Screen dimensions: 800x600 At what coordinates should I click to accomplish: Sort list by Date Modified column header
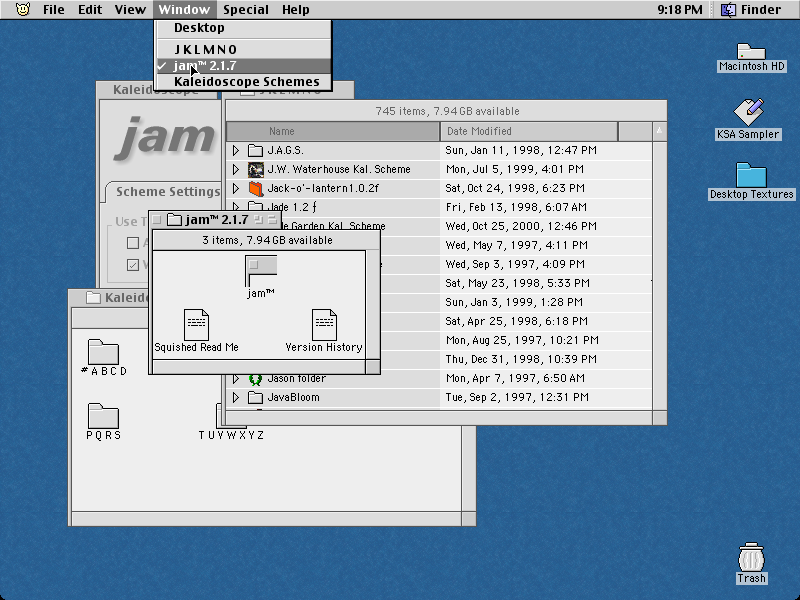point(529,131)
